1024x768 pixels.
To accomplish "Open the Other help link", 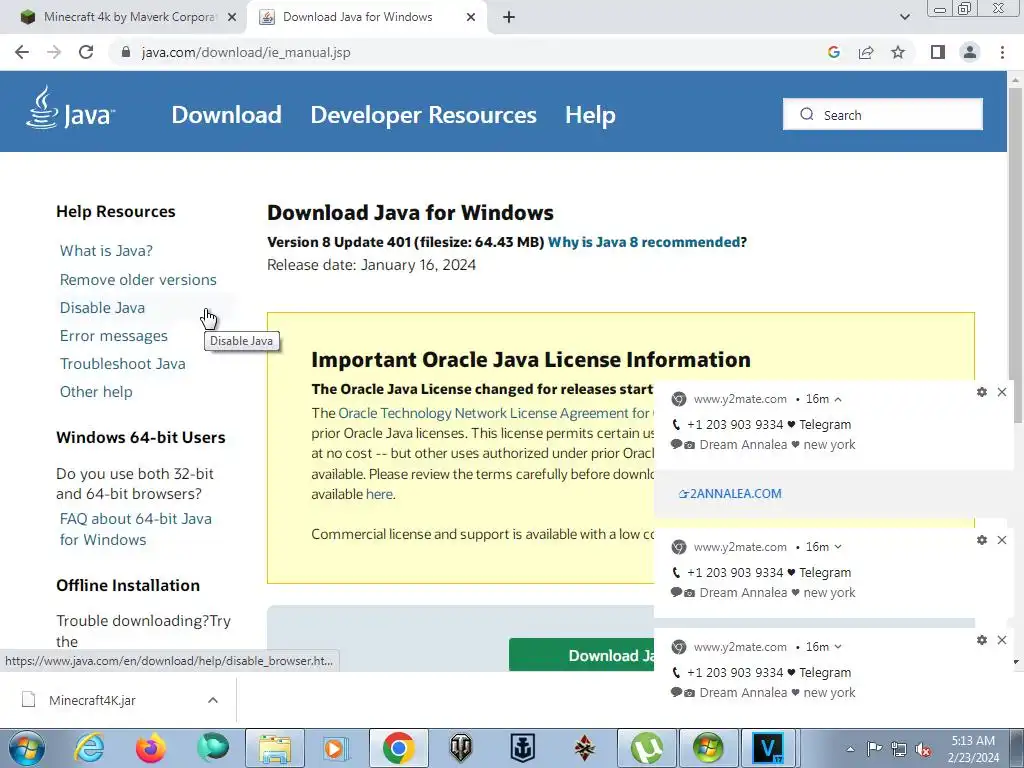I will coord(96,392).
